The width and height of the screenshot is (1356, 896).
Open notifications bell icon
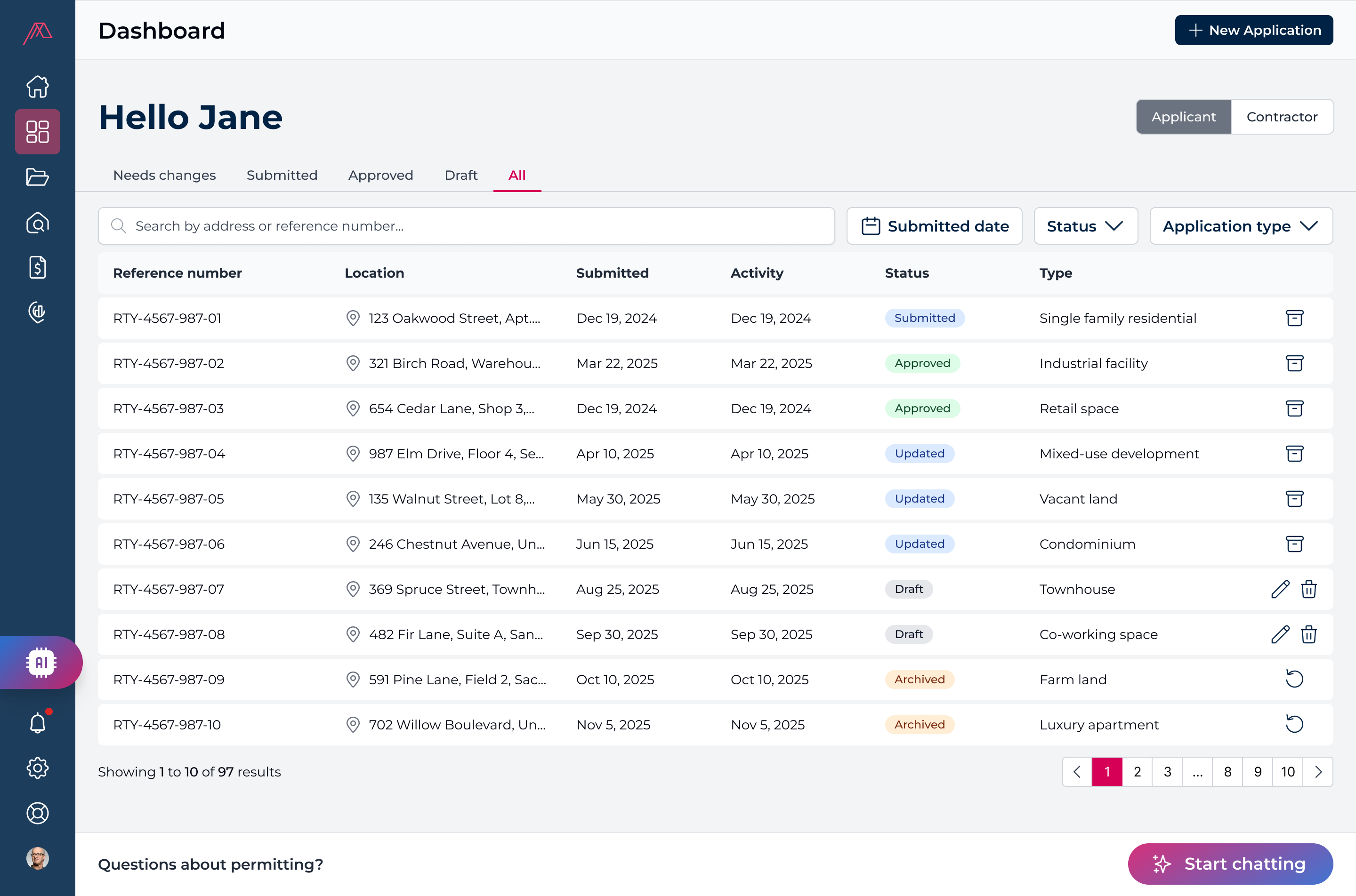[x=37, y=723]
